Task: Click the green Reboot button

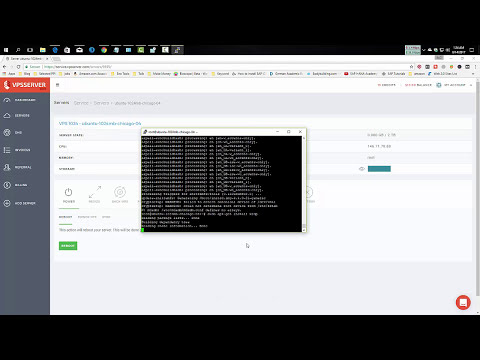Action: tap(68, 246)
